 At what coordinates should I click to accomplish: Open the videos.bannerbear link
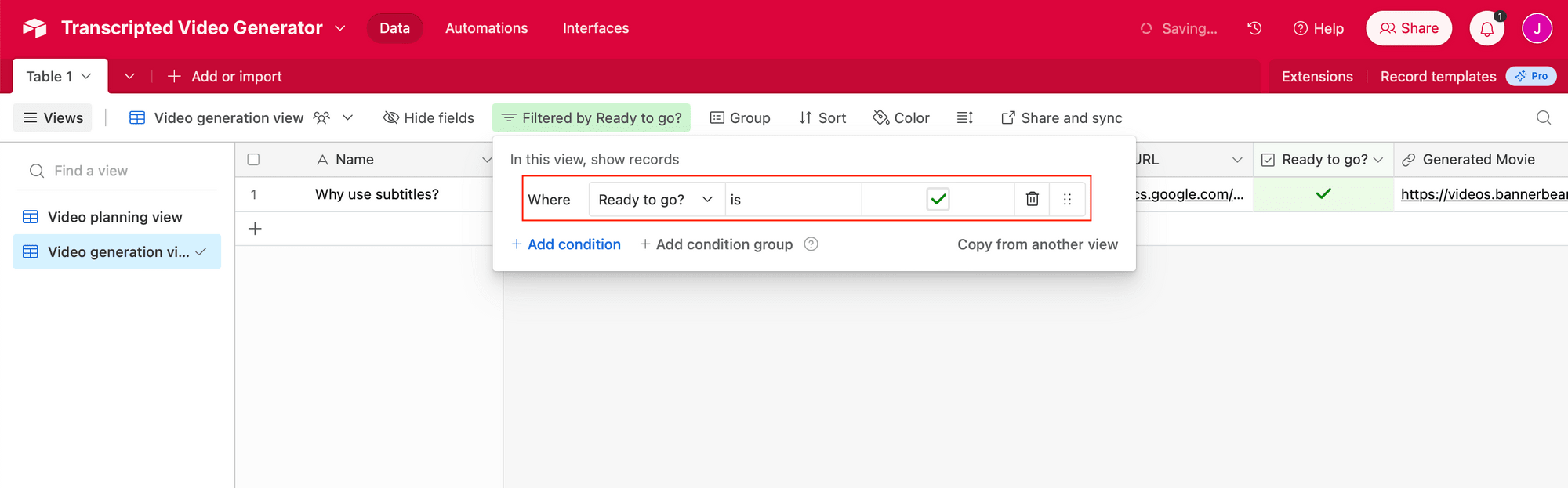coord(1484,194)
